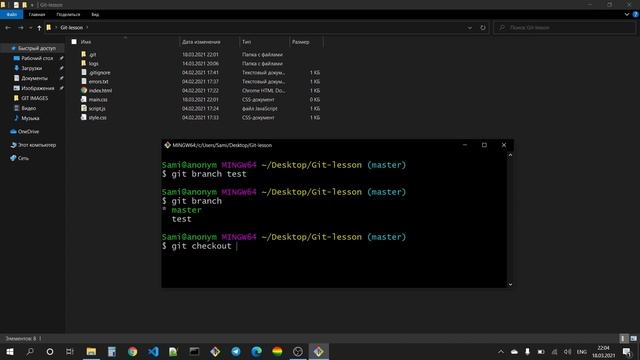Show hidden system tray icons
Viewport: 640px width, 360px height.
(501, 351)
